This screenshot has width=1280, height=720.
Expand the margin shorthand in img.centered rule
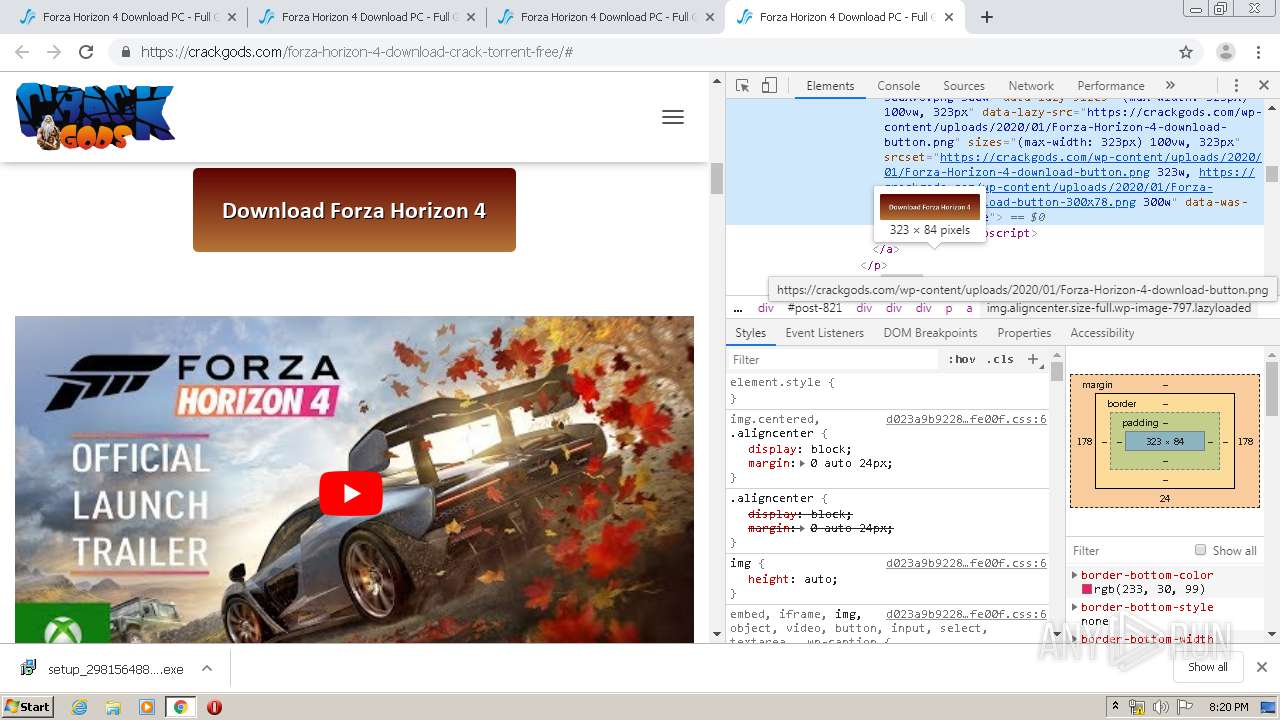[x=801, y=464]
